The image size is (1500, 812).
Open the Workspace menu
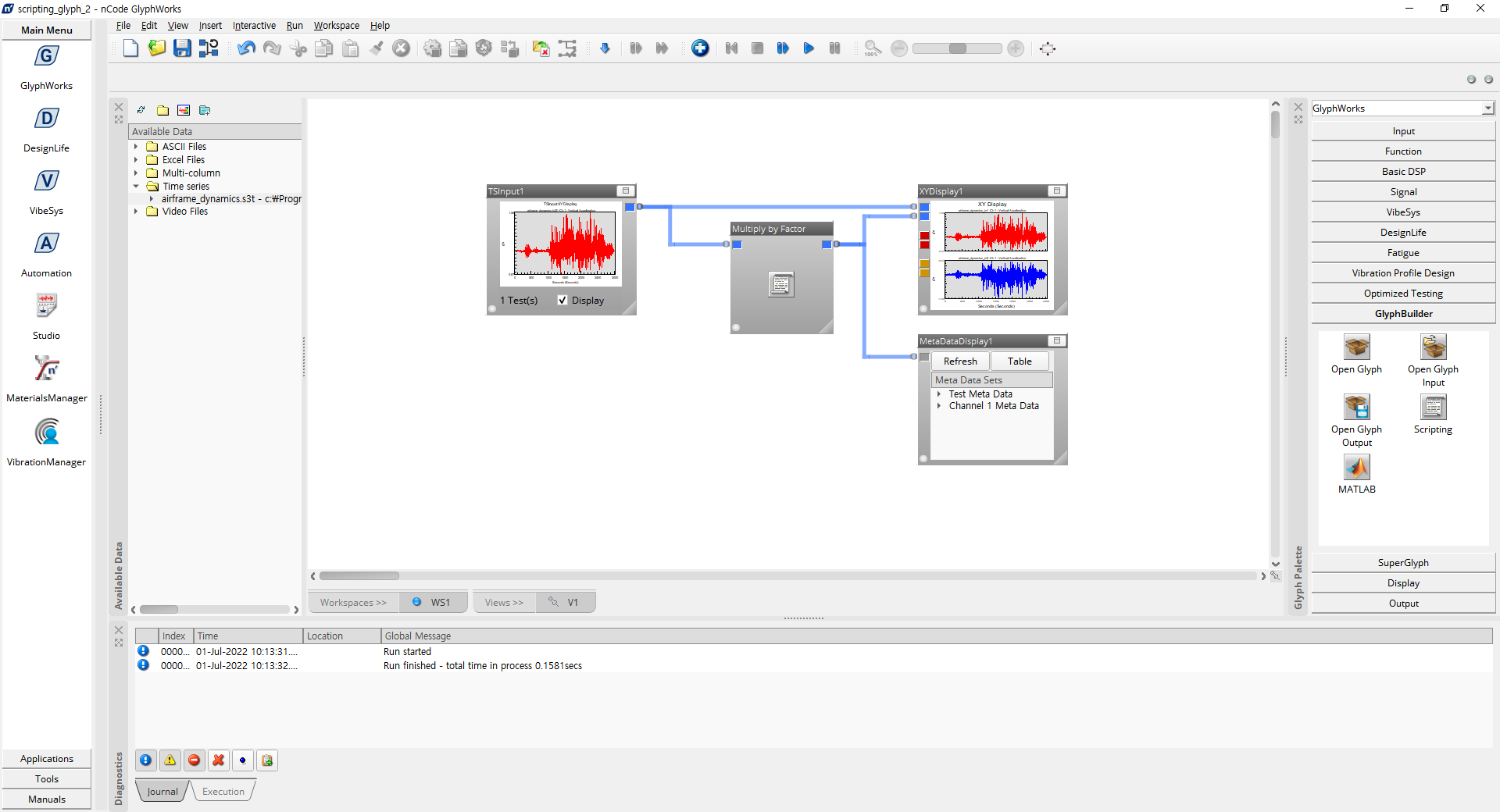(337, 26)
